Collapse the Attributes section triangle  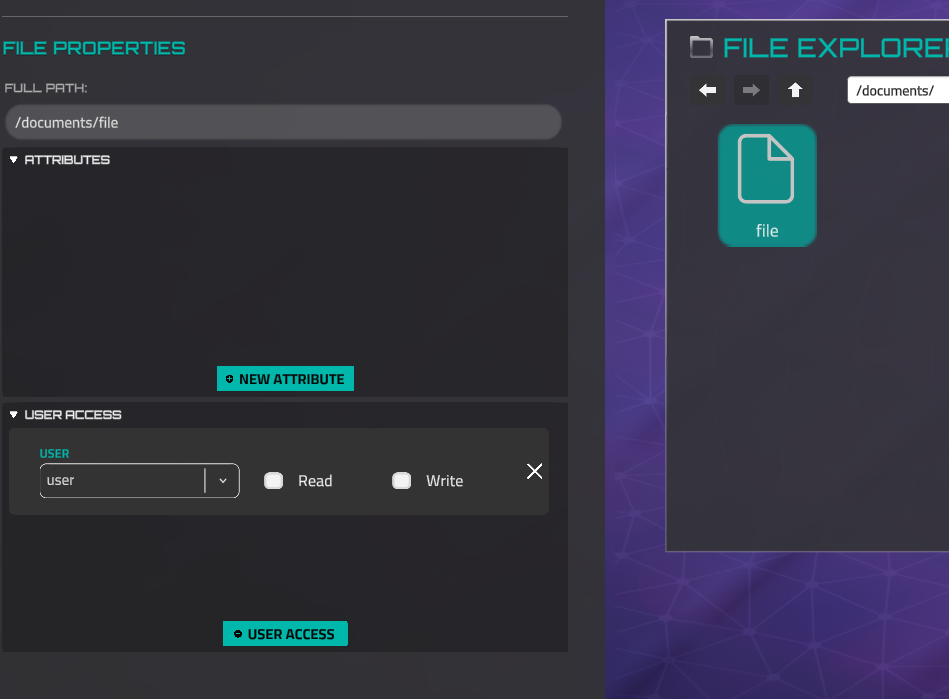click(x=14, y=160)
